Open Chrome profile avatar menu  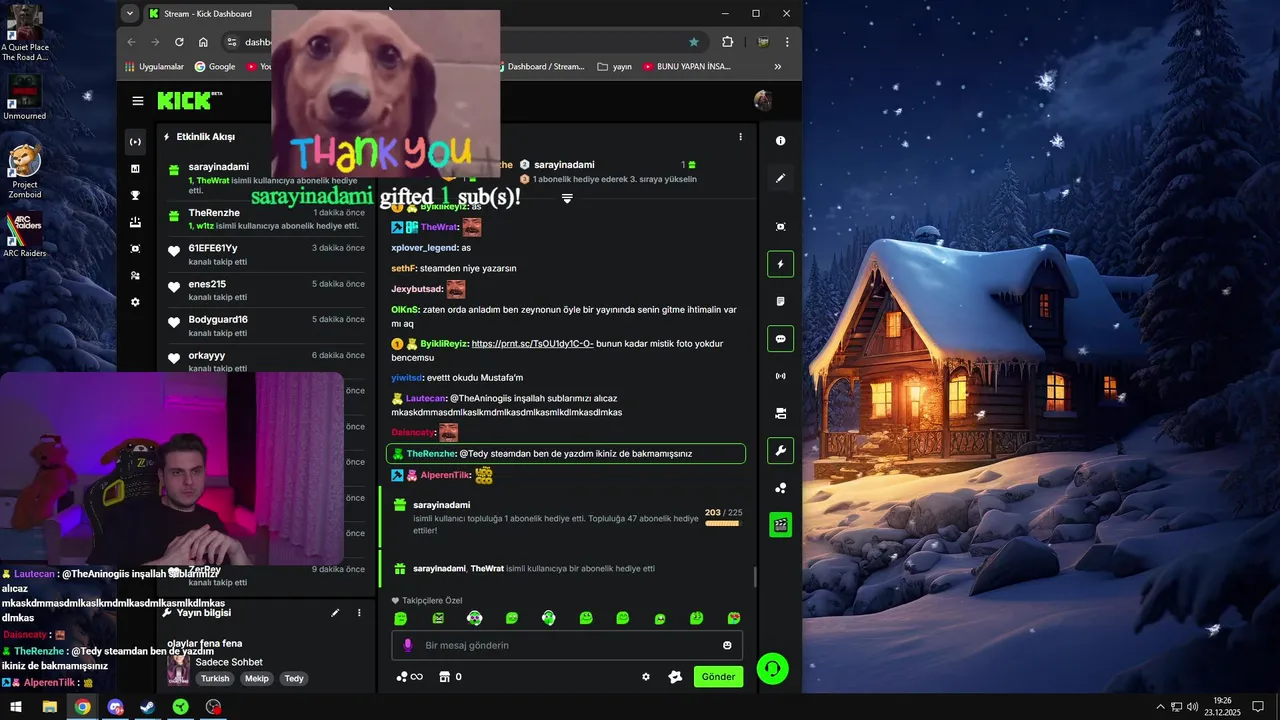click(763, 42)
